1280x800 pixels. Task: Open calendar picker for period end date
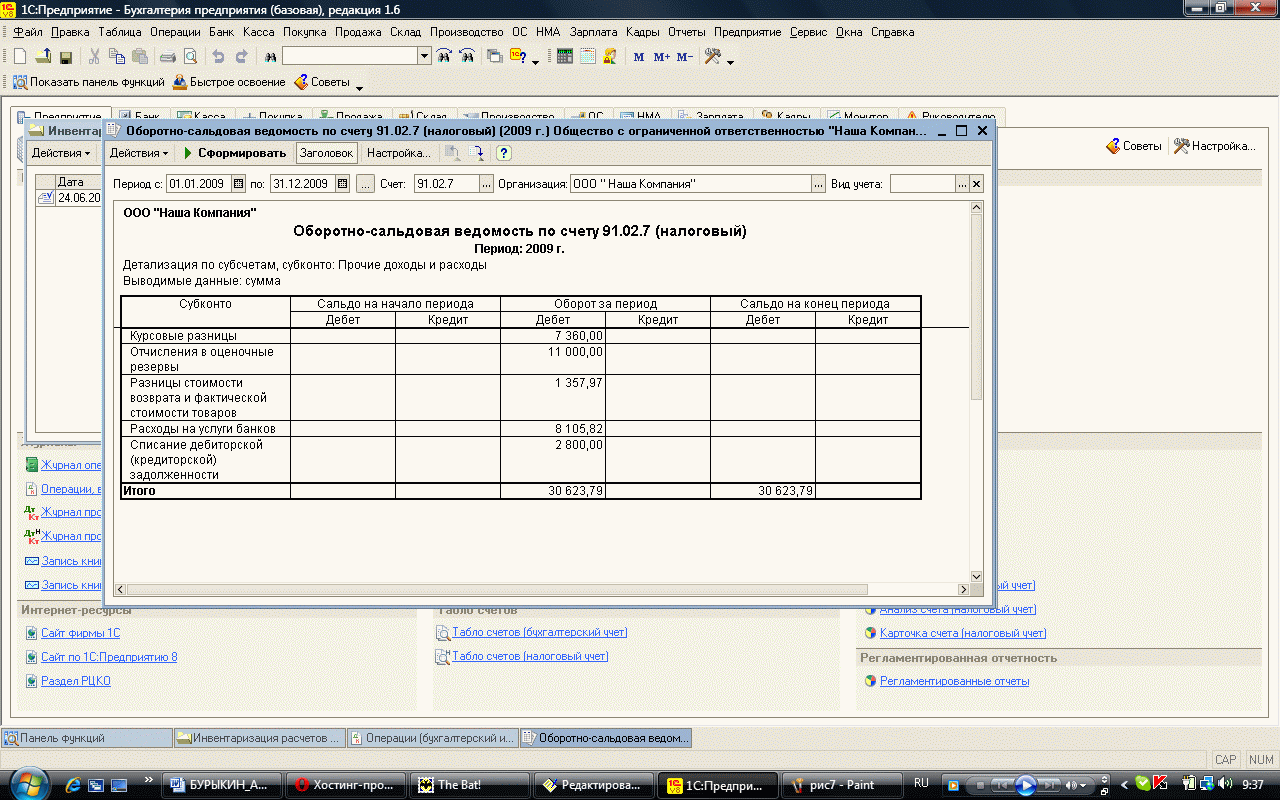point(343,184)
